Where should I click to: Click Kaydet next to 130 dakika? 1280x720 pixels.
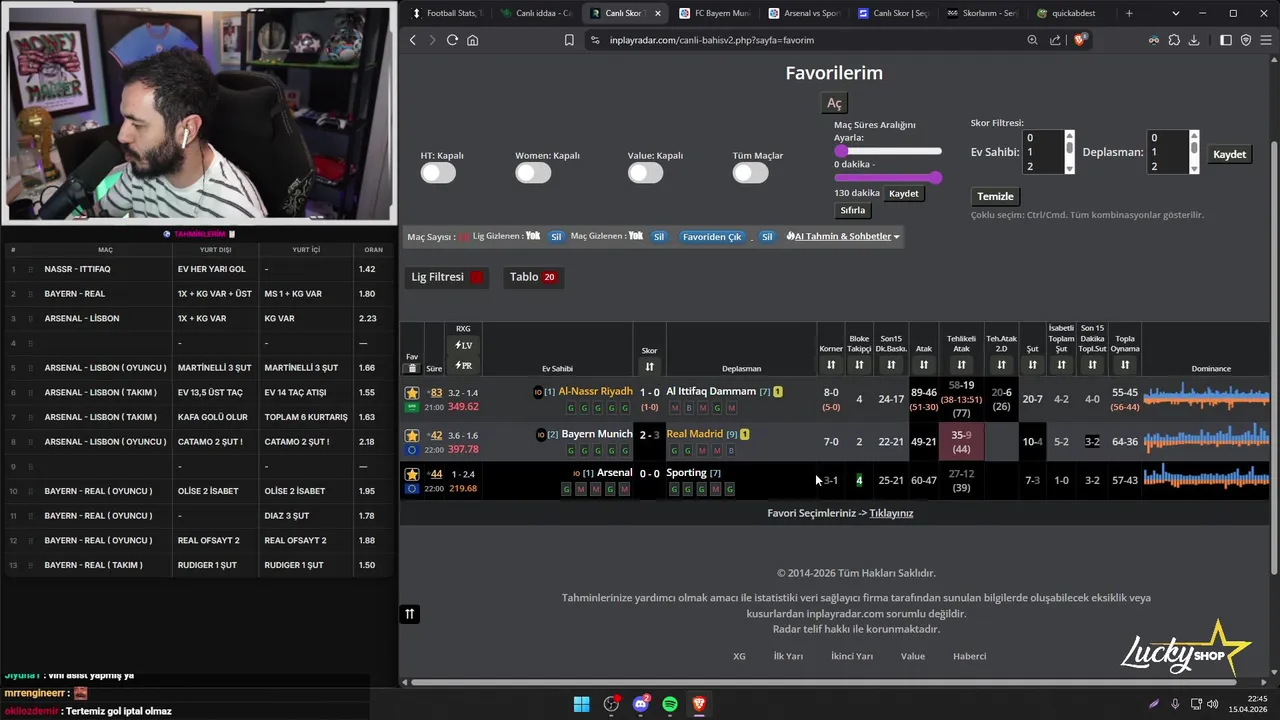coord(903,194)
